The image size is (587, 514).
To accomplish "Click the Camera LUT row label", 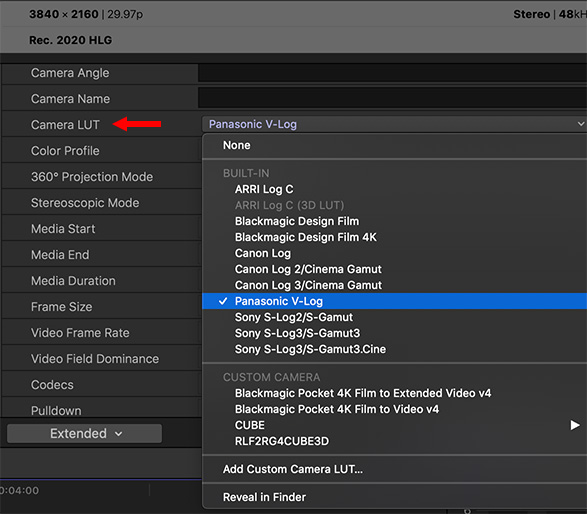I will [65, 125].
